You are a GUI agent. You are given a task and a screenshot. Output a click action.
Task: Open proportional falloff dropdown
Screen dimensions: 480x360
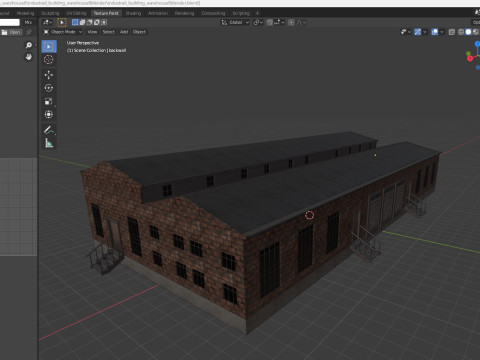301,22
